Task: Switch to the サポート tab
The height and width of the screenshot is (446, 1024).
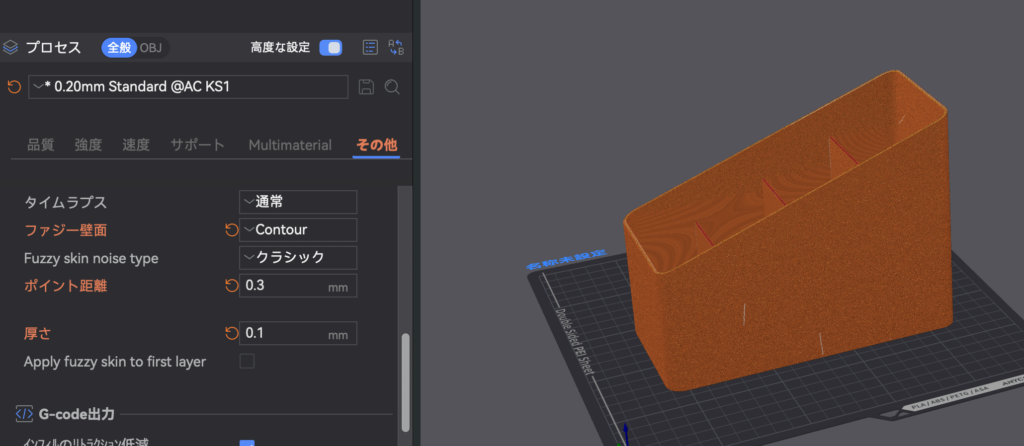Action: [x=197, y=145]
